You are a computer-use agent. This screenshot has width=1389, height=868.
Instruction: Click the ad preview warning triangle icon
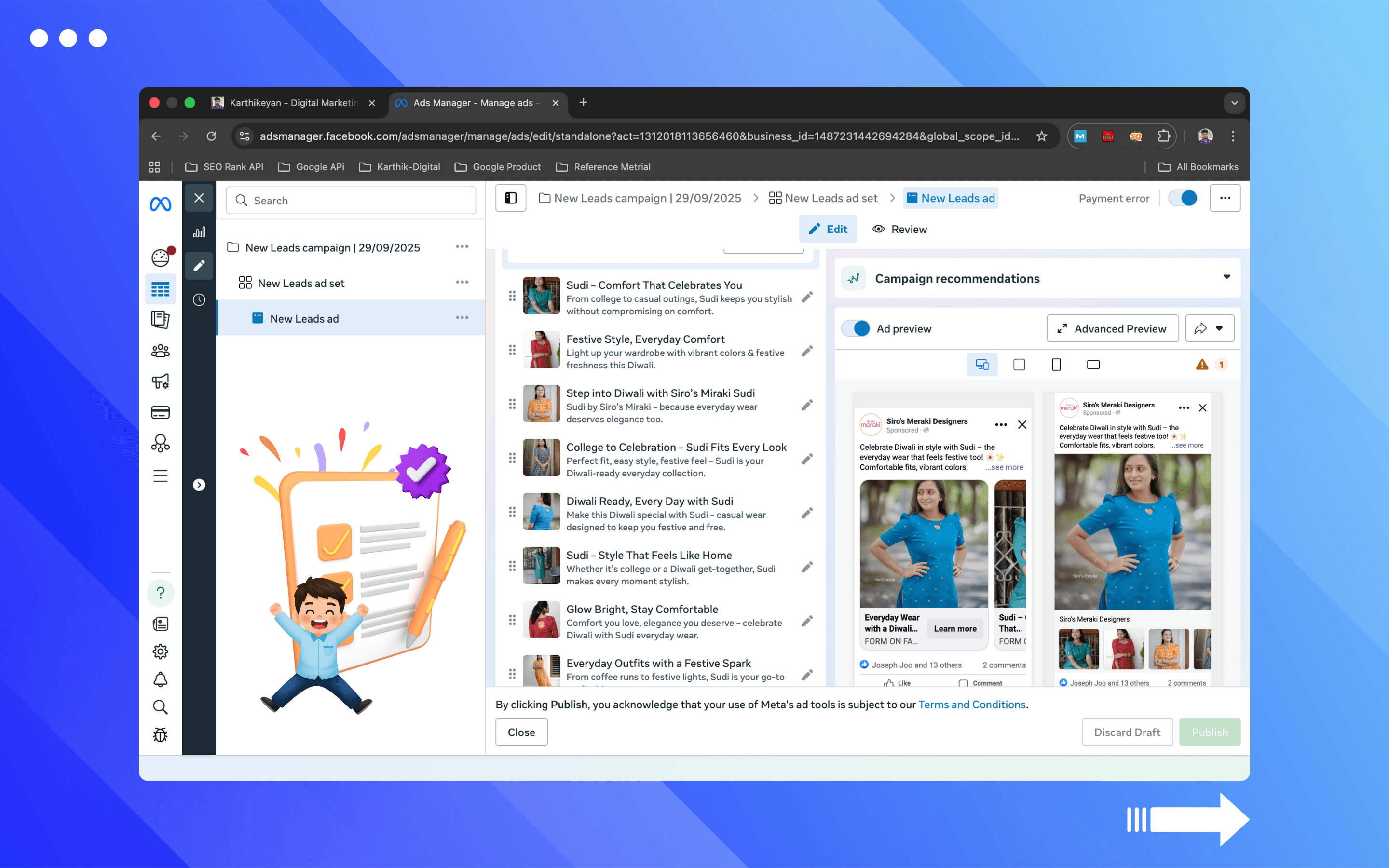pyautogui.click(x=1202, y=365)
